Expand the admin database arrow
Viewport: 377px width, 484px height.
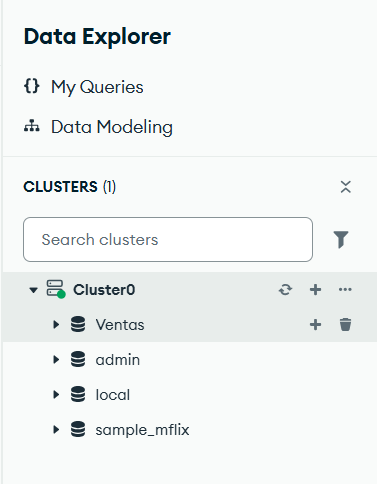pos(56,359)
